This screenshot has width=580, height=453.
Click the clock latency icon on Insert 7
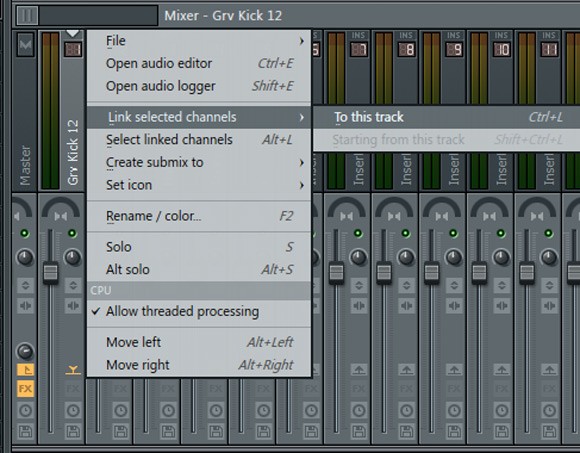[359, 410]
